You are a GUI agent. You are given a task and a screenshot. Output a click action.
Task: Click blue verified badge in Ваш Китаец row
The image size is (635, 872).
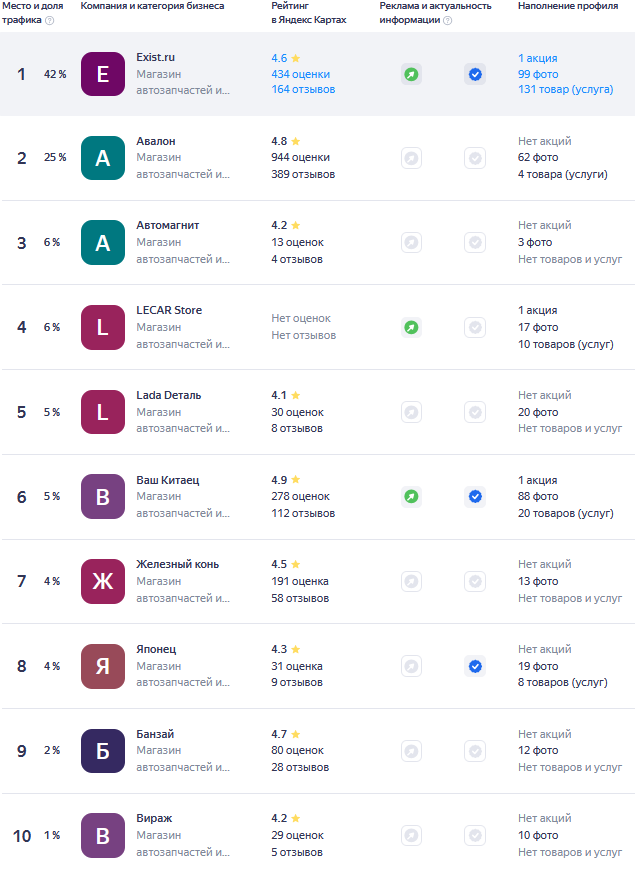[x=475, y=497]
